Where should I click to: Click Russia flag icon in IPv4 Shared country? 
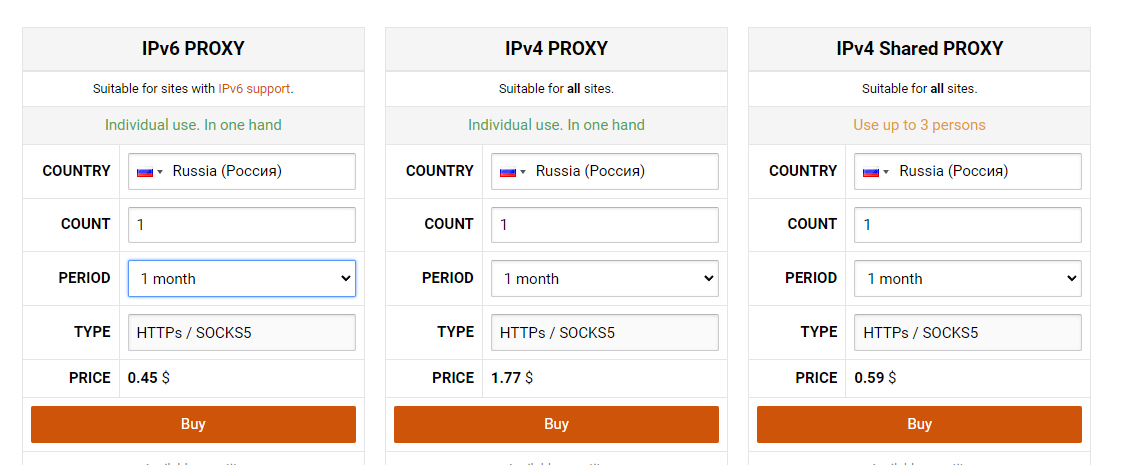tap(870, 172)
